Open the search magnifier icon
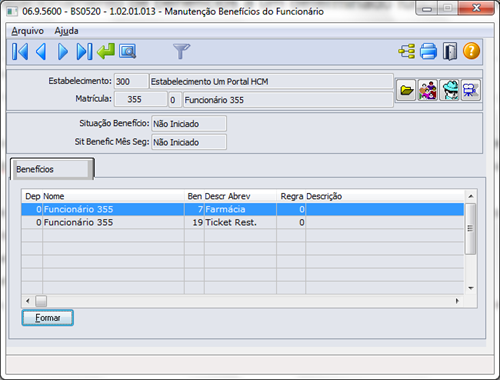The image size is (500, 380). (128, 52)
